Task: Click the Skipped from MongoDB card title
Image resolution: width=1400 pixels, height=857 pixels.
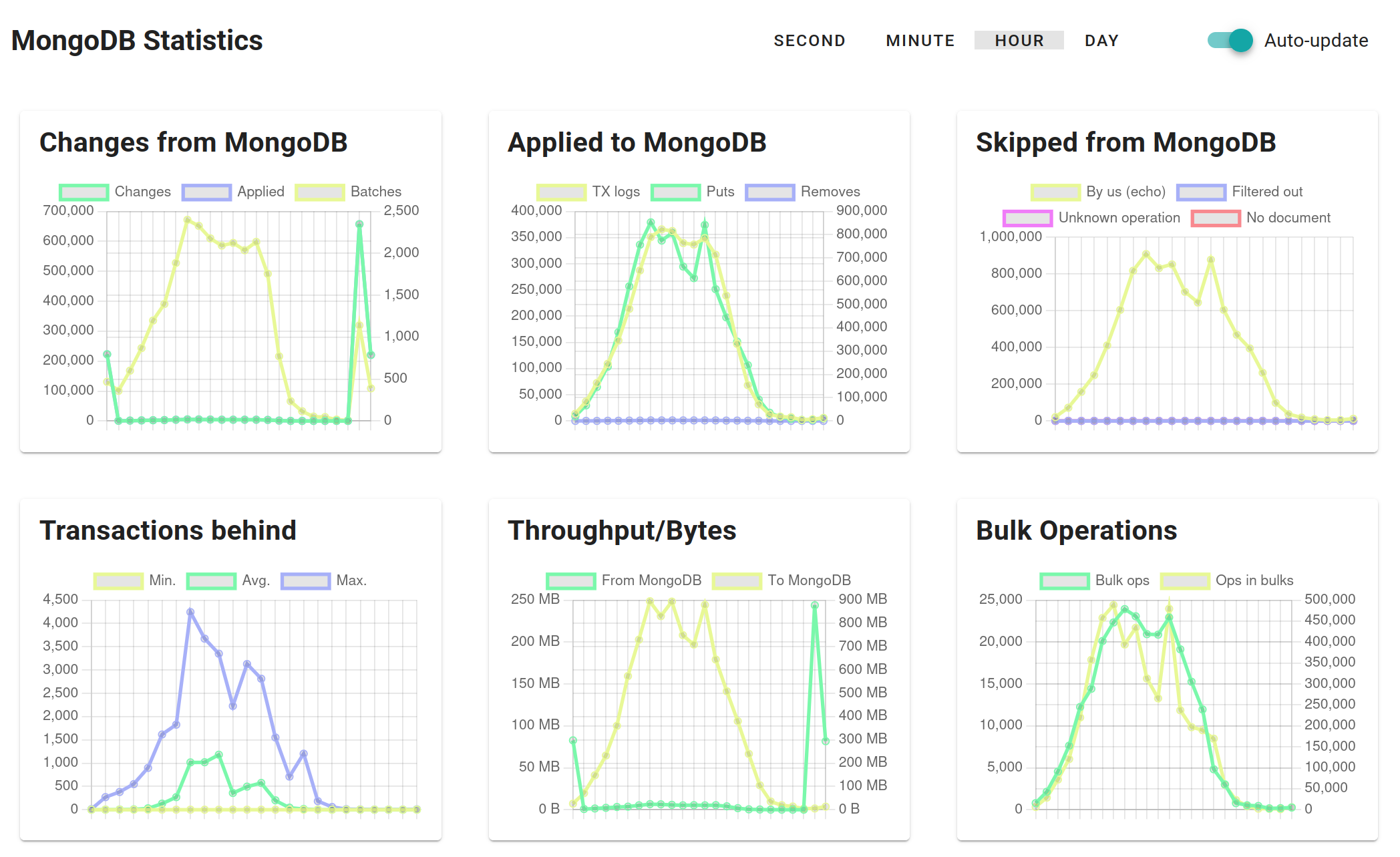Action: (1126, 142)
